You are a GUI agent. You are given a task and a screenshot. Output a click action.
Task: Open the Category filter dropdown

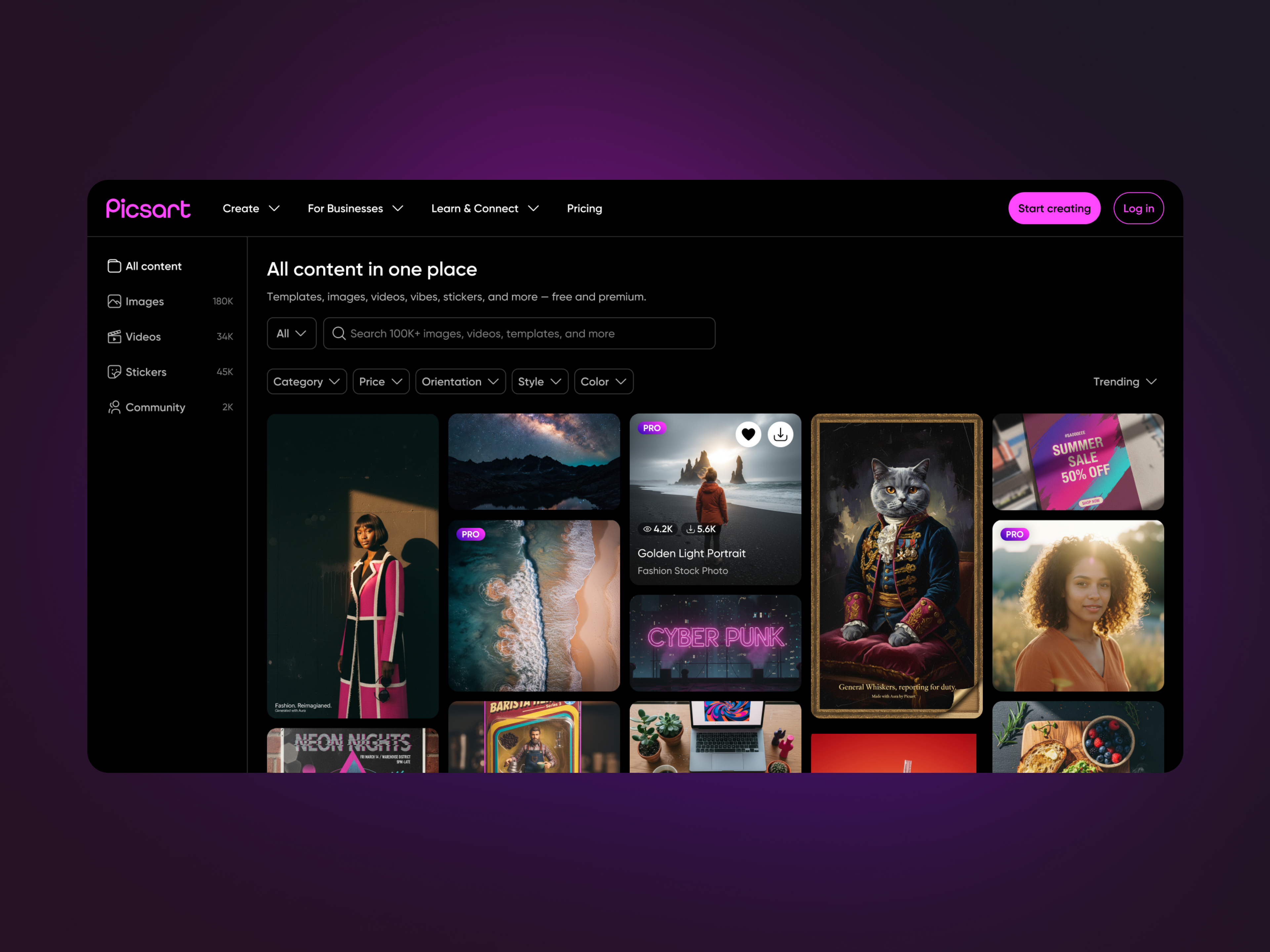click(307, 381)
